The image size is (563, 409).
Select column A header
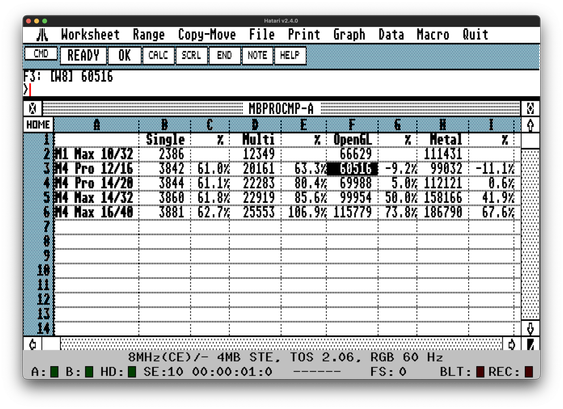click(97, 125)
